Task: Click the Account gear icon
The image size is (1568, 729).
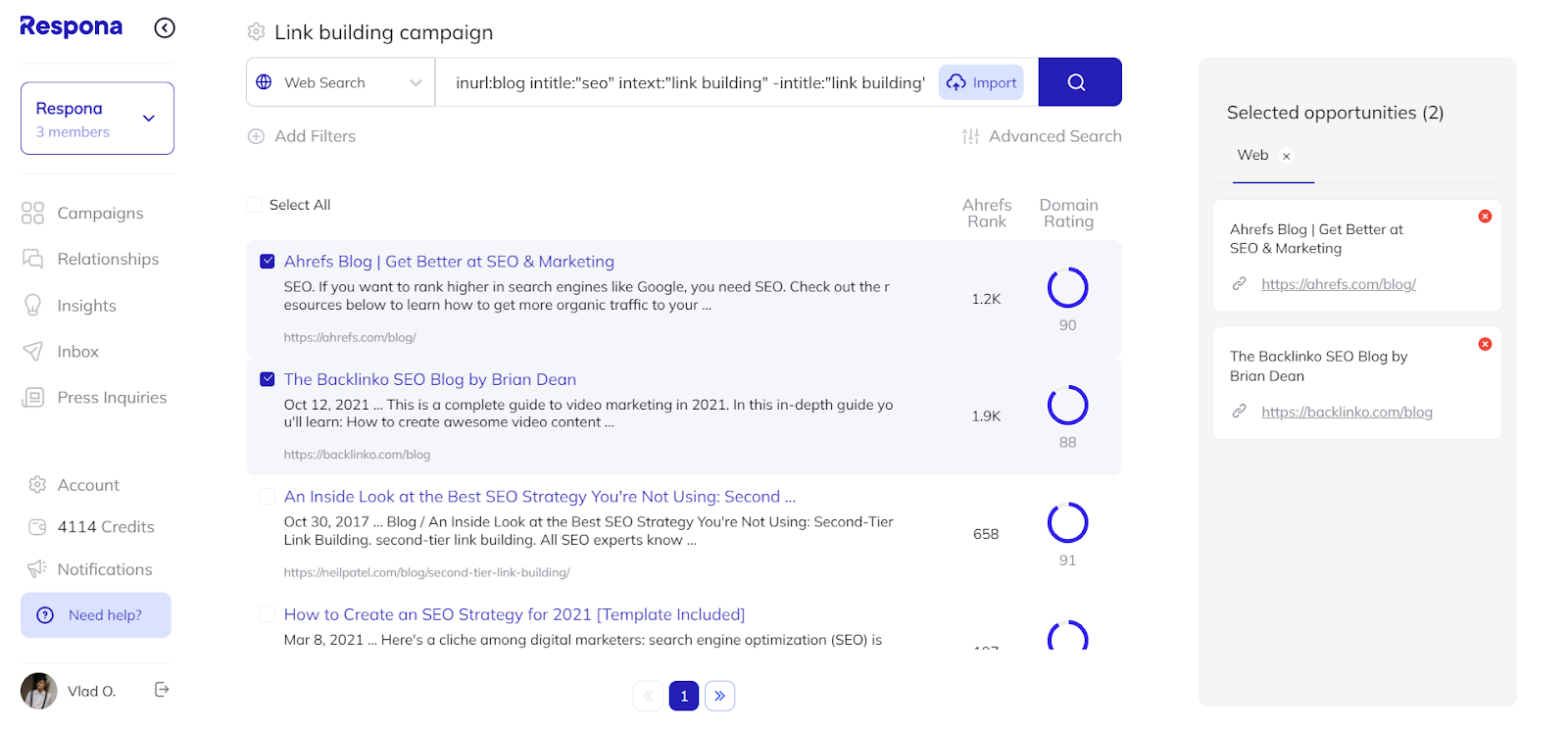Action: pyautogui.click(x=37, y=485)
